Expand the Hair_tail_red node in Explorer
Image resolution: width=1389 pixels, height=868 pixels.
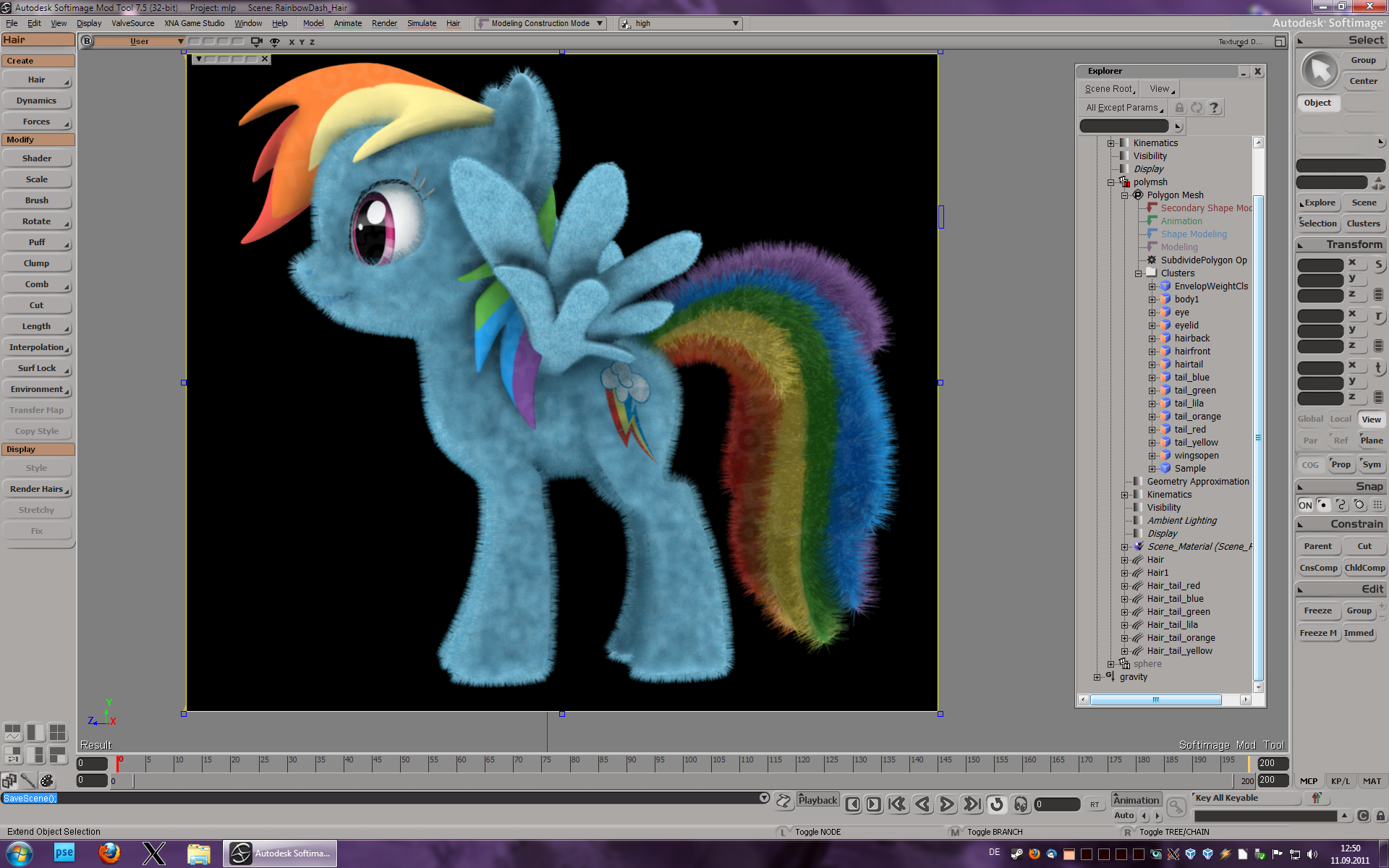pyautogui.click(x=1124, y=586)
